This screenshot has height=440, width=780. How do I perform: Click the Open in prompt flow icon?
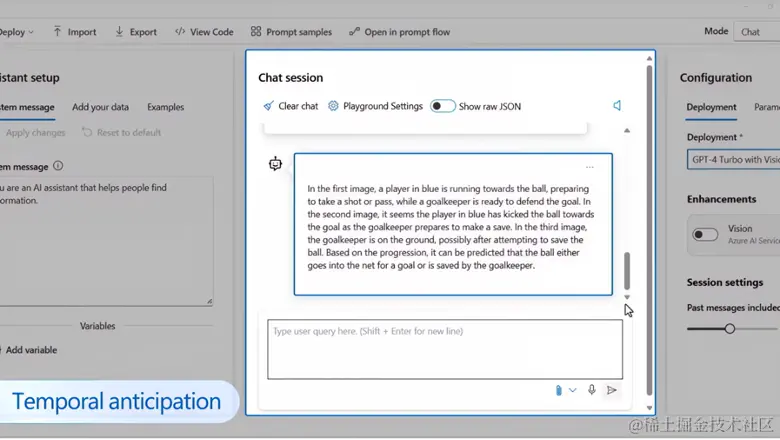click(354, 32)
